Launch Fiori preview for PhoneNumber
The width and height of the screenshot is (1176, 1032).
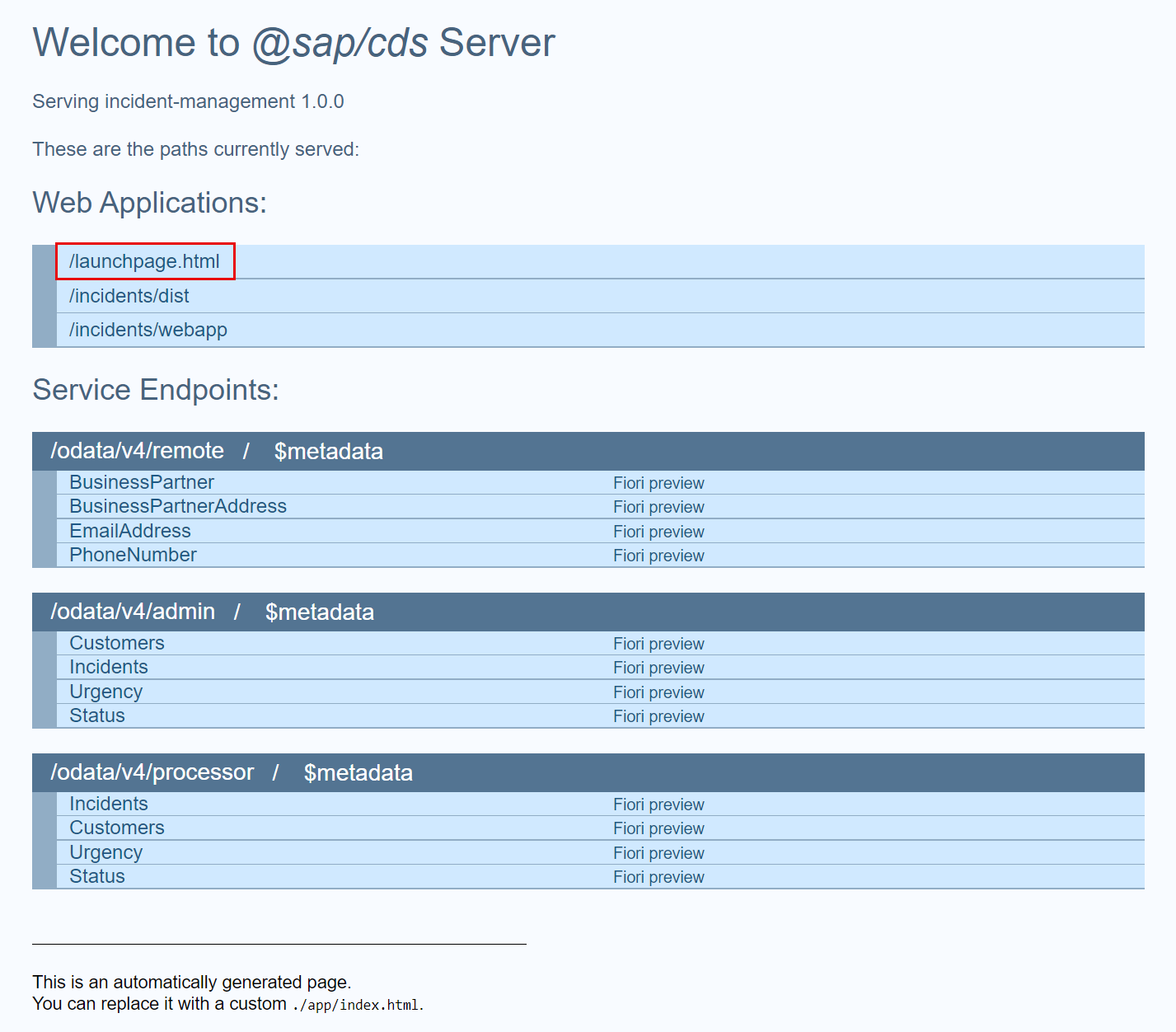[x=658, y=556]
